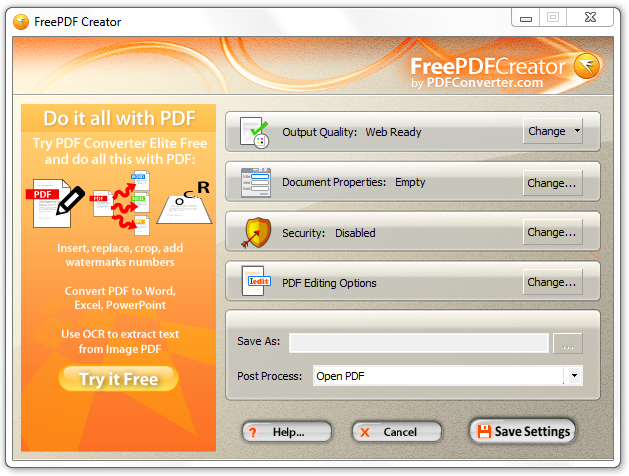Image resolution: width=629 pixels, height=476 pixels.
Task: Open the Output Quality Change dropdown
Action: (552, 131)
